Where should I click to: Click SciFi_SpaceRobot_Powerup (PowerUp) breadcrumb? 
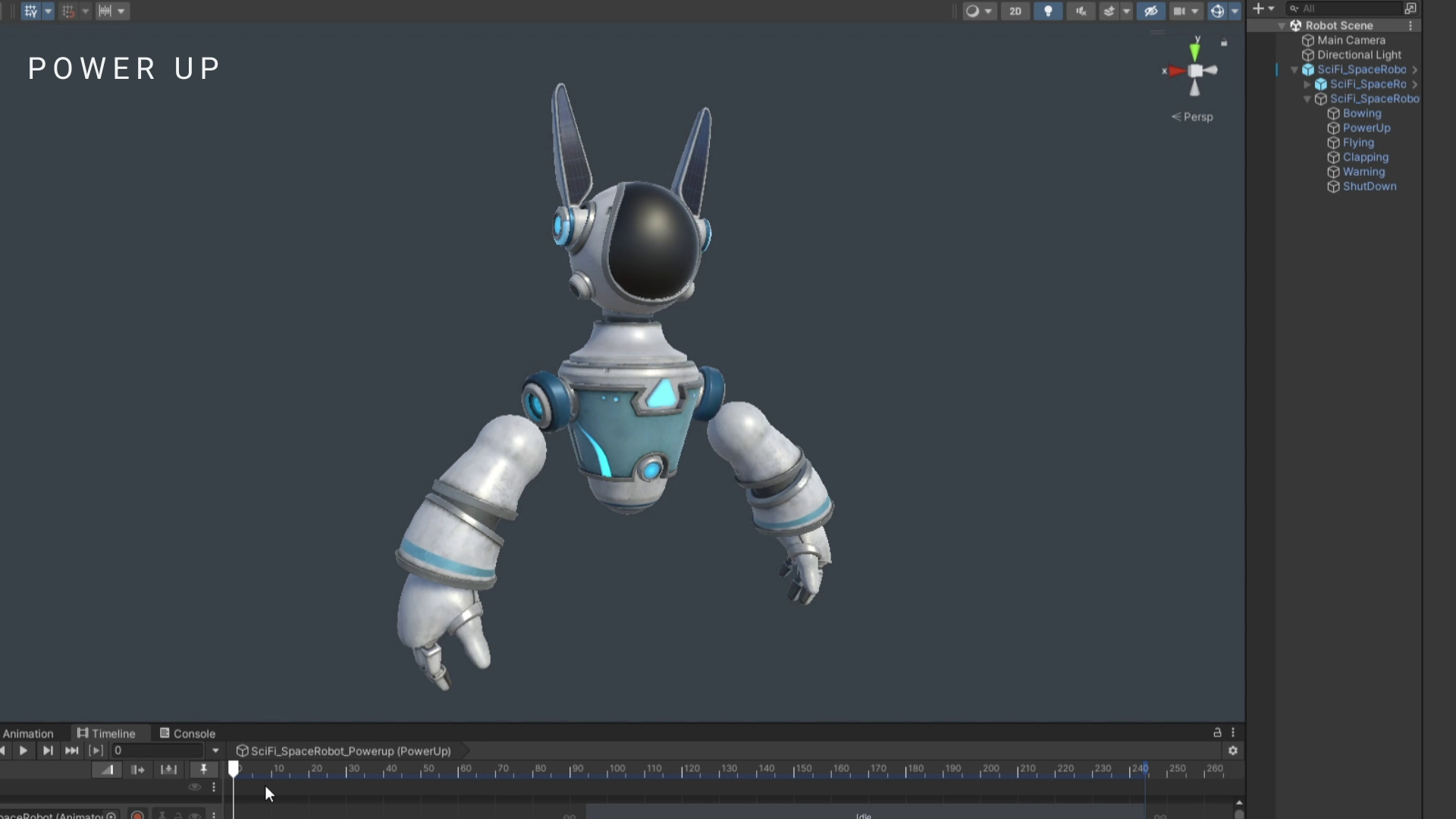(344, 751)
